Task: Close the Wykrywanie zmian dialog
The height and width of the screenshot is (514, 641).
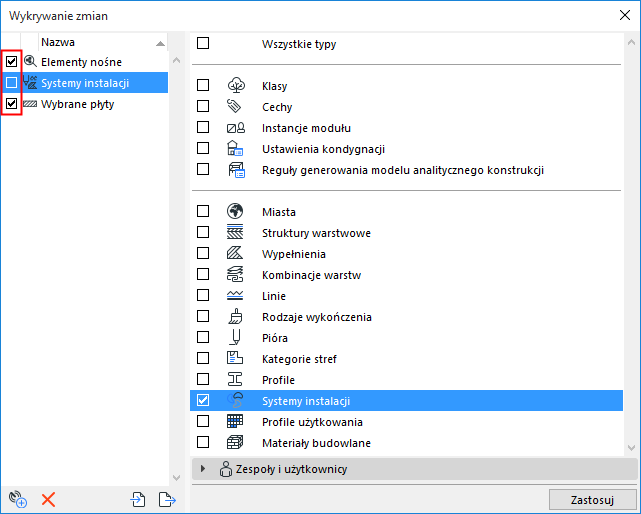Action: [x=625, y=16]
